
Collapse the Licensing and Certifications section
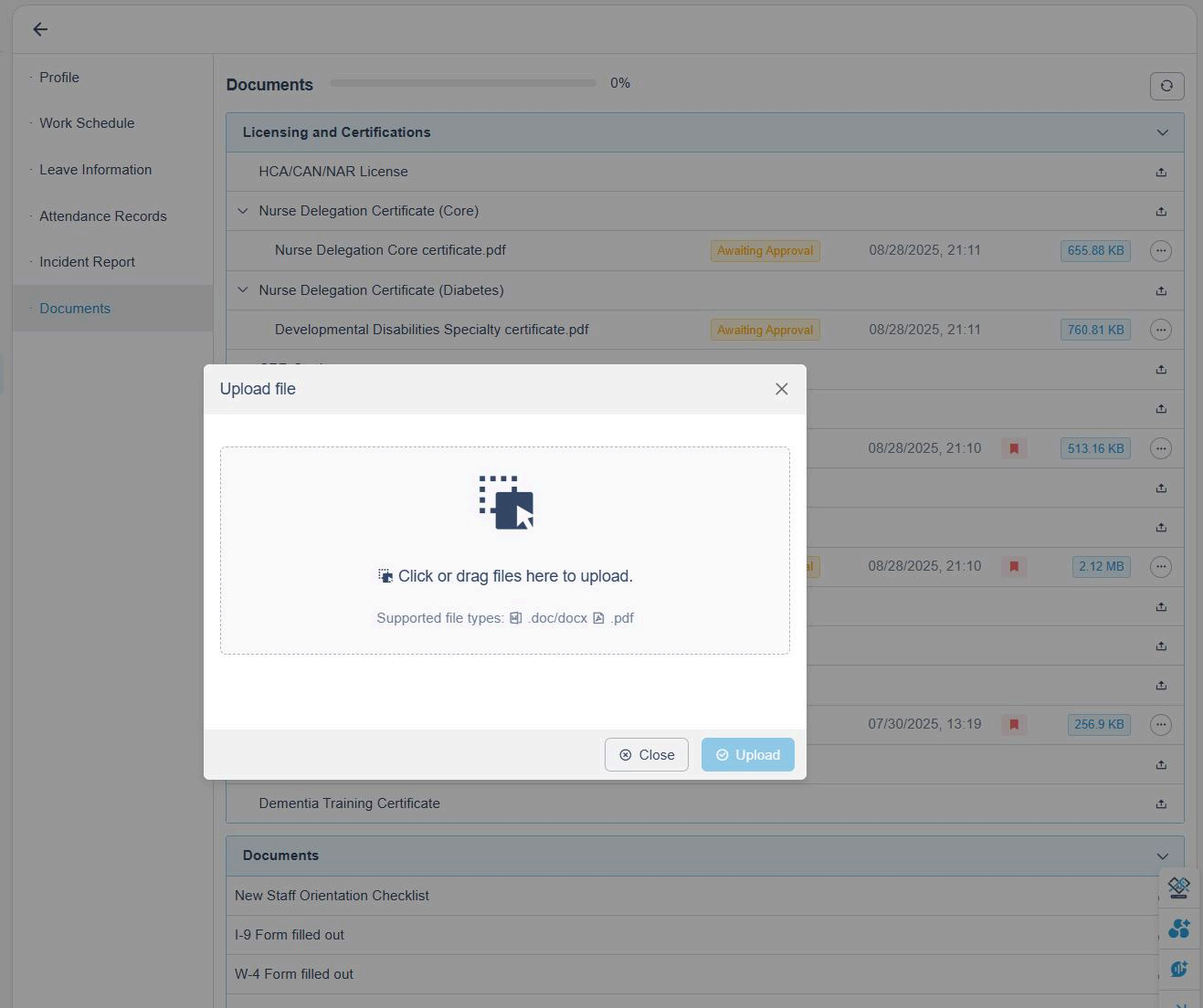(1162, 132)
